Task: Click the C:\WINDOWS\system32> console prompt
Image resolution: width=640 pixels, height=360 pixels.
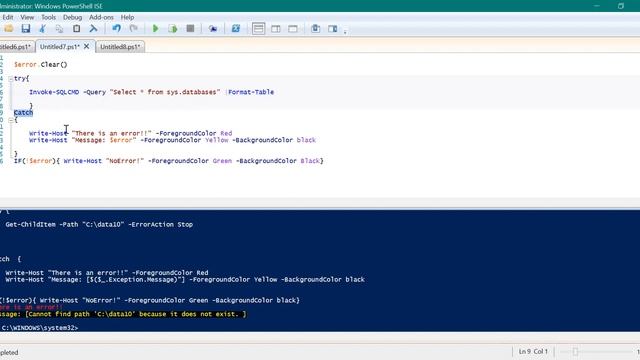Action: [x=39, y=328]
